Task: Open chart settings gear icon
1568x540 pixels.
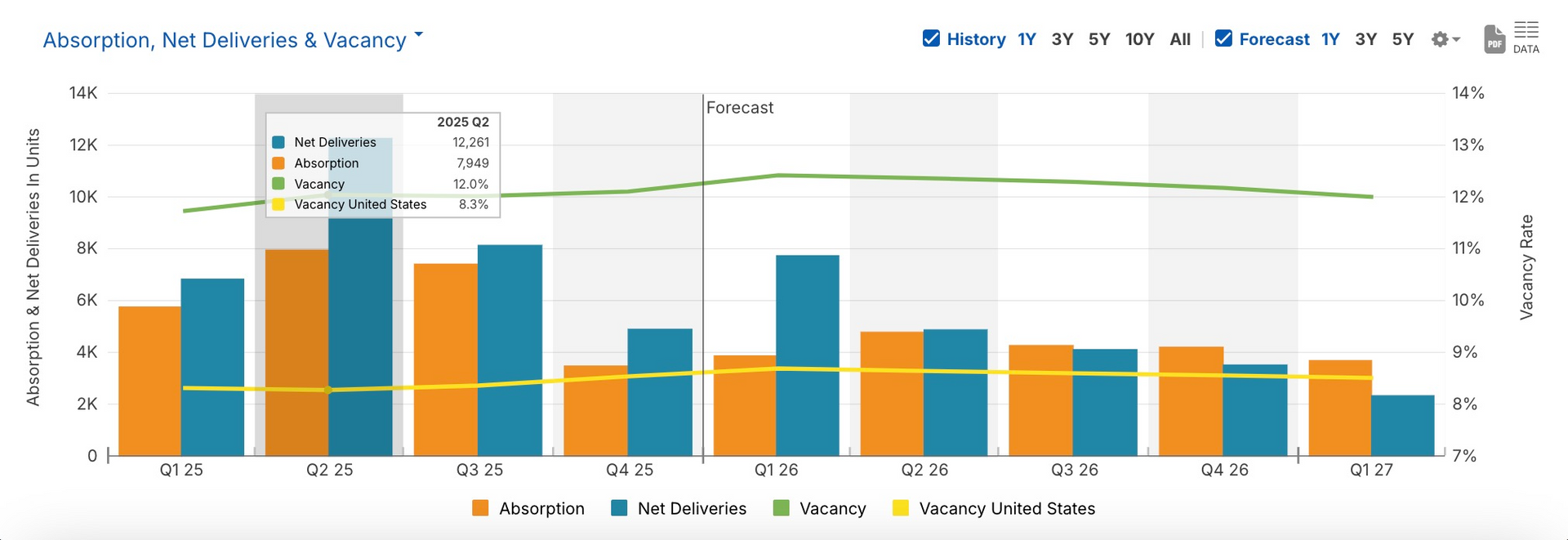Action: (x=1440, y=39)
